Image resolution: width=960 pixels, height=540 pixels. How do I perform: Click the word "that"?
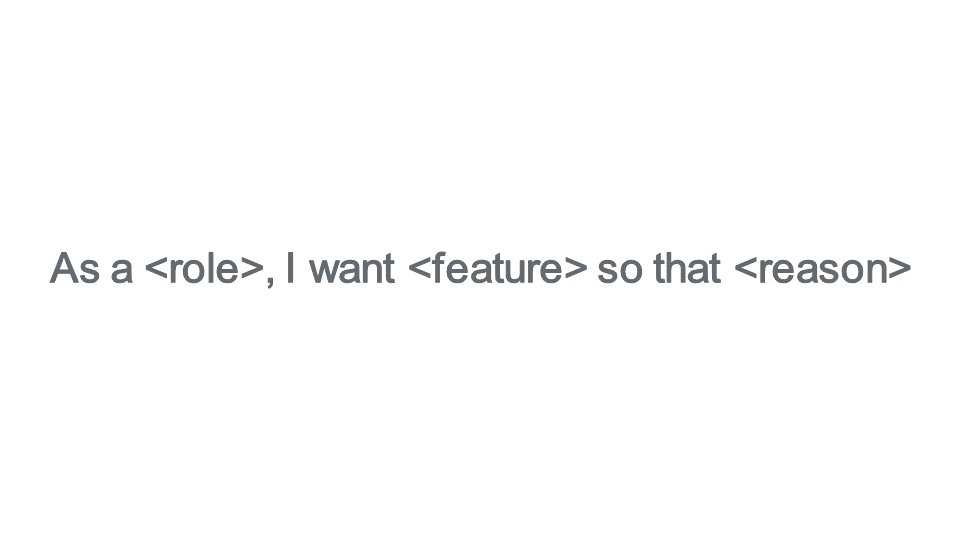(x=687, y=268)
